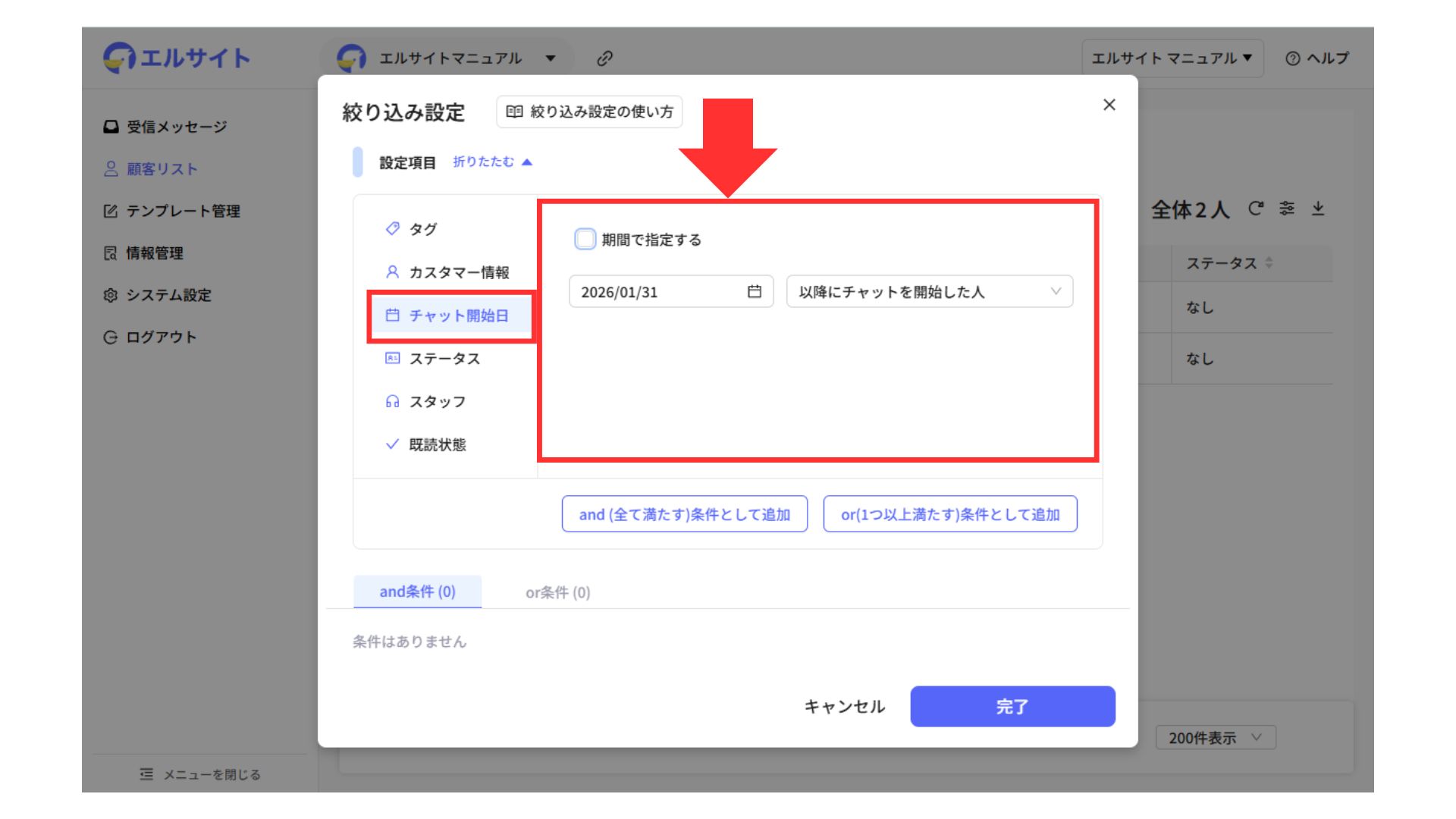Image resolution: width=1456 pixels, height=819 pixels.
Task: Open the 200件表示 page size dropdown
Action: tap(1215, 737)
